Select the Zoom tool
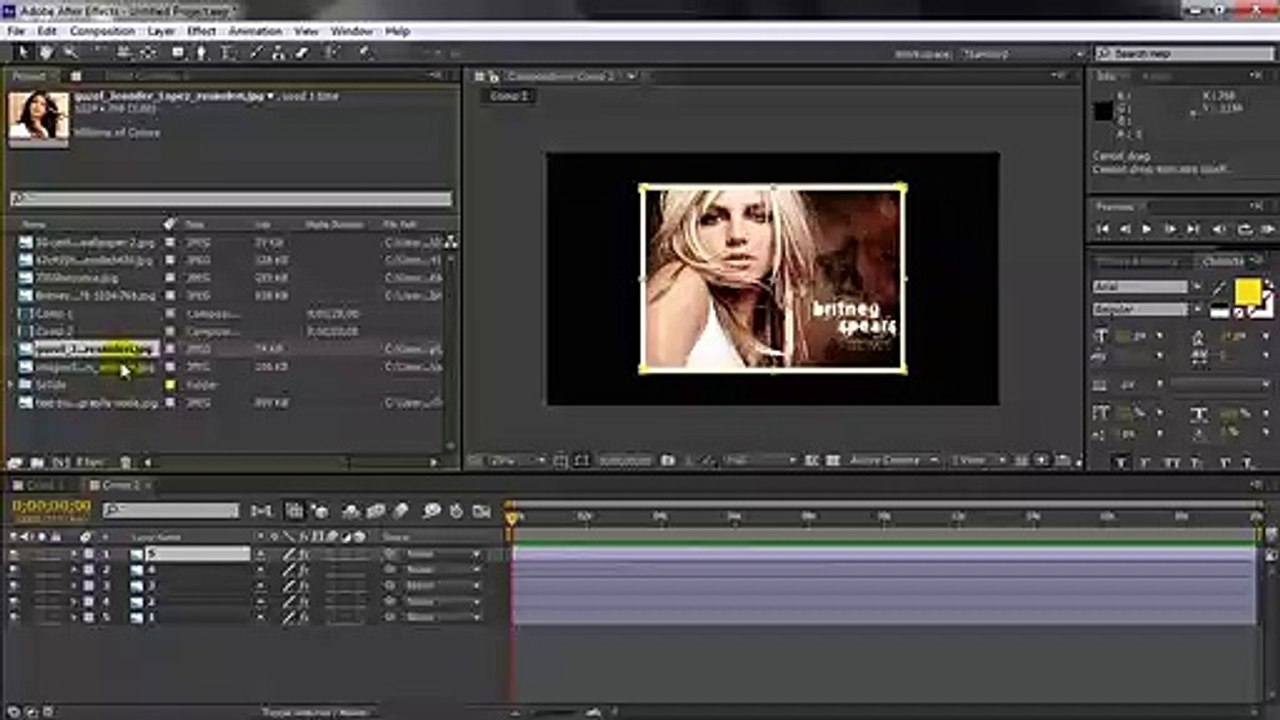 point(71,53)
